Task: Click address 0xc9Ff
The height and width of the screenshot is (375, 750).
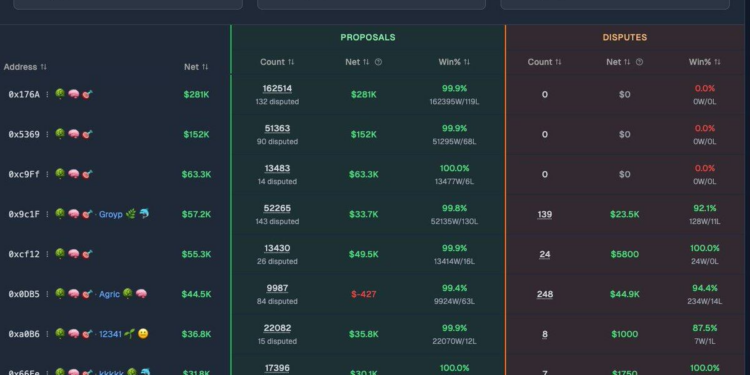Action: click(x=24, y=174)
